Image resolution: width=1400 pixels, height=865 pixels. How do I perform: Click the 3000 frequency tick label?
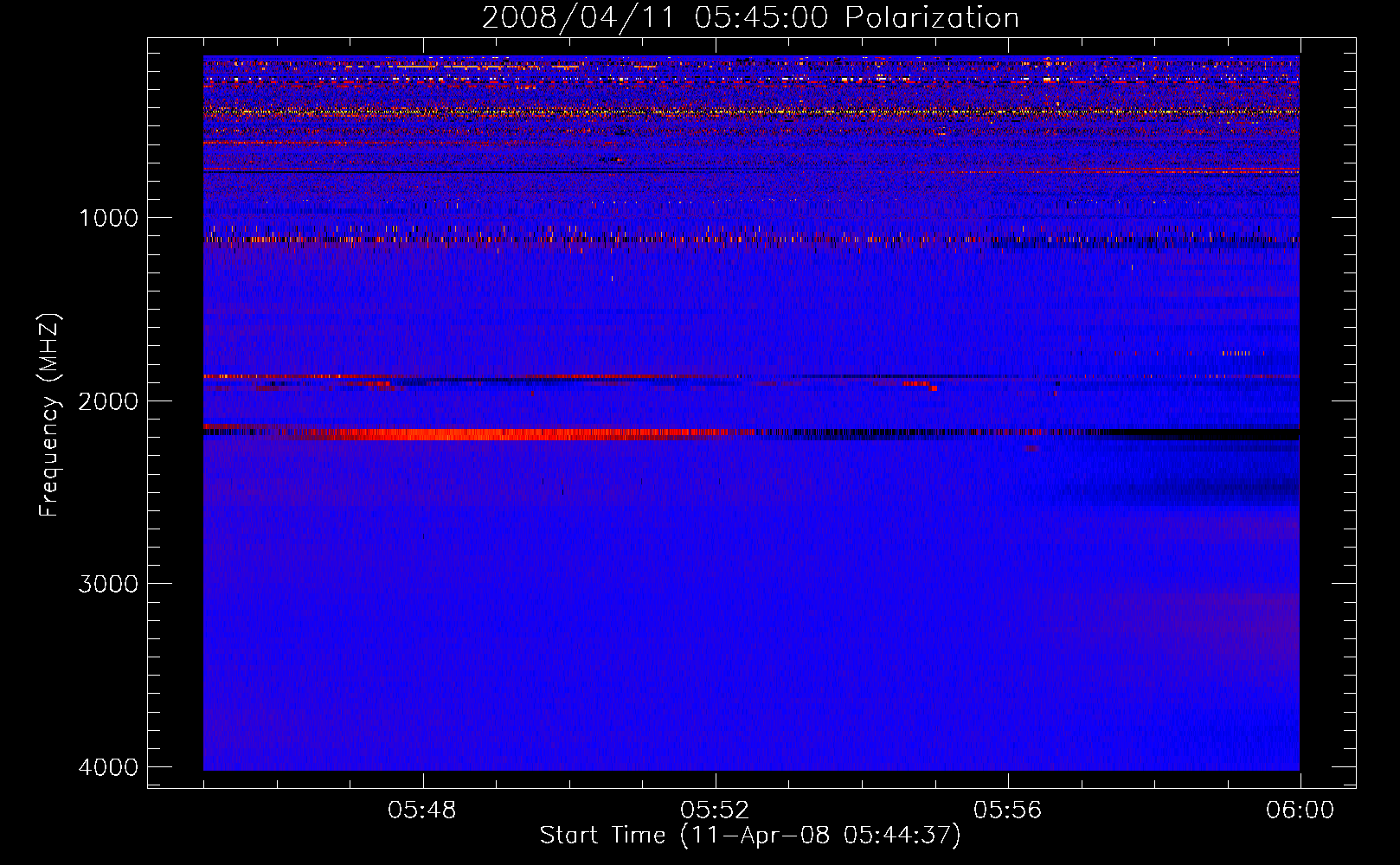coord(108,584)
